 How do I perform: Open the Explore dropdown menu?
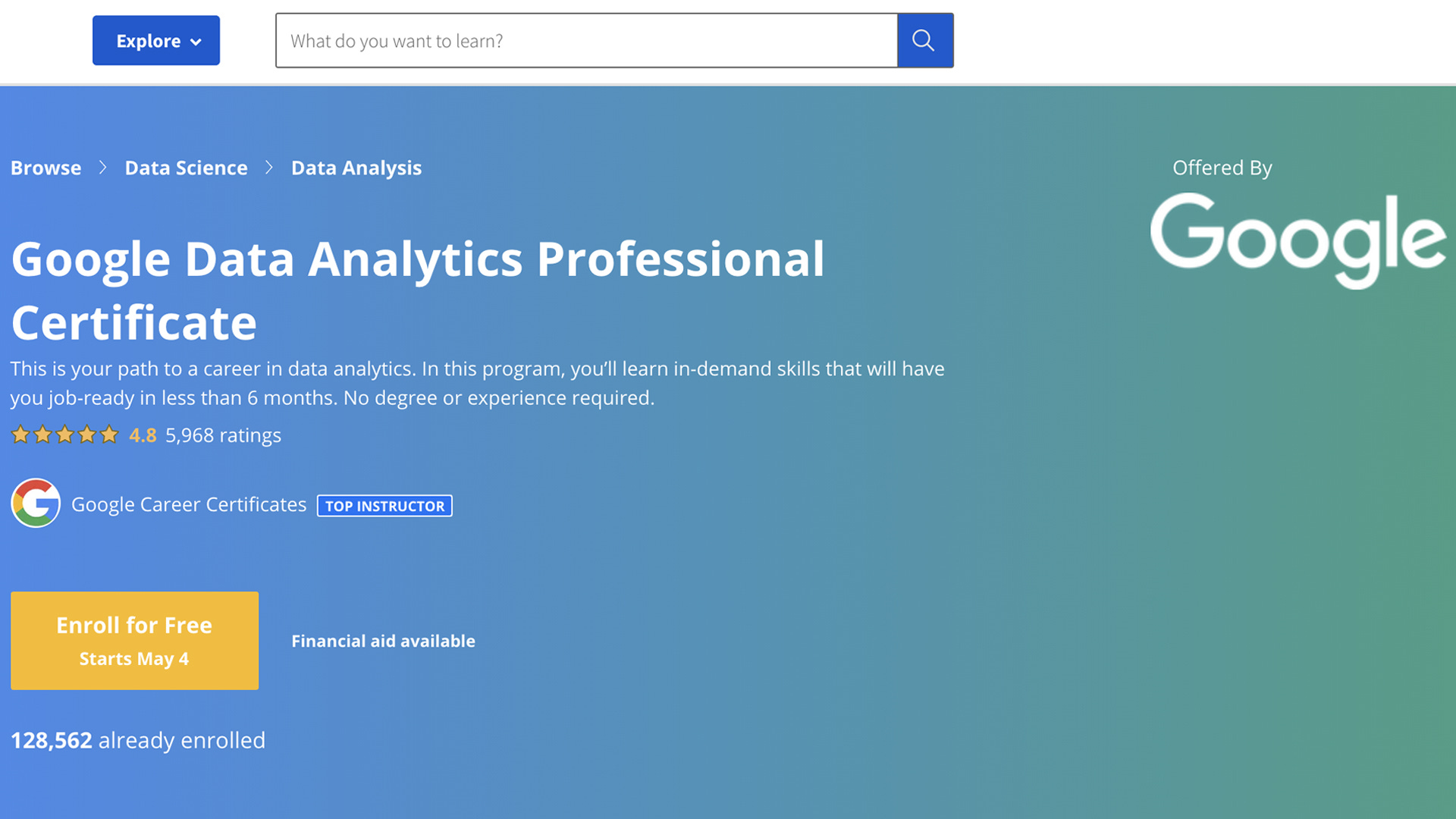(x=156, y=40)
